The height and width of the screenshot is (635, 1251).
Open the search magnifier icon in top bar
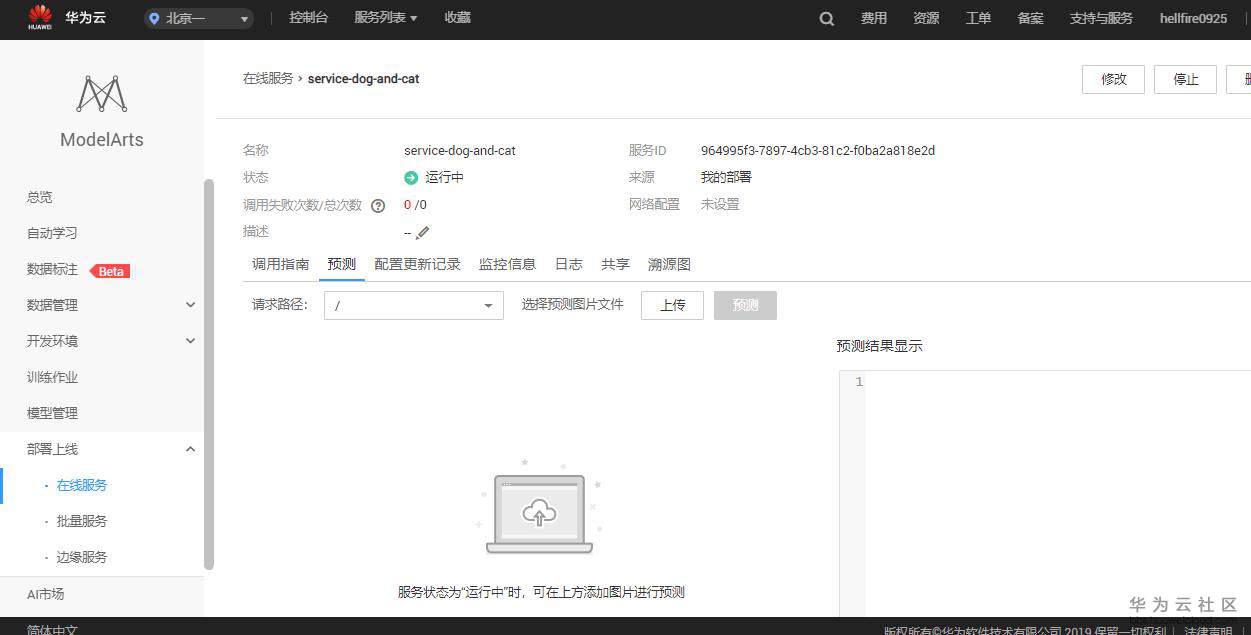[826, 18]
